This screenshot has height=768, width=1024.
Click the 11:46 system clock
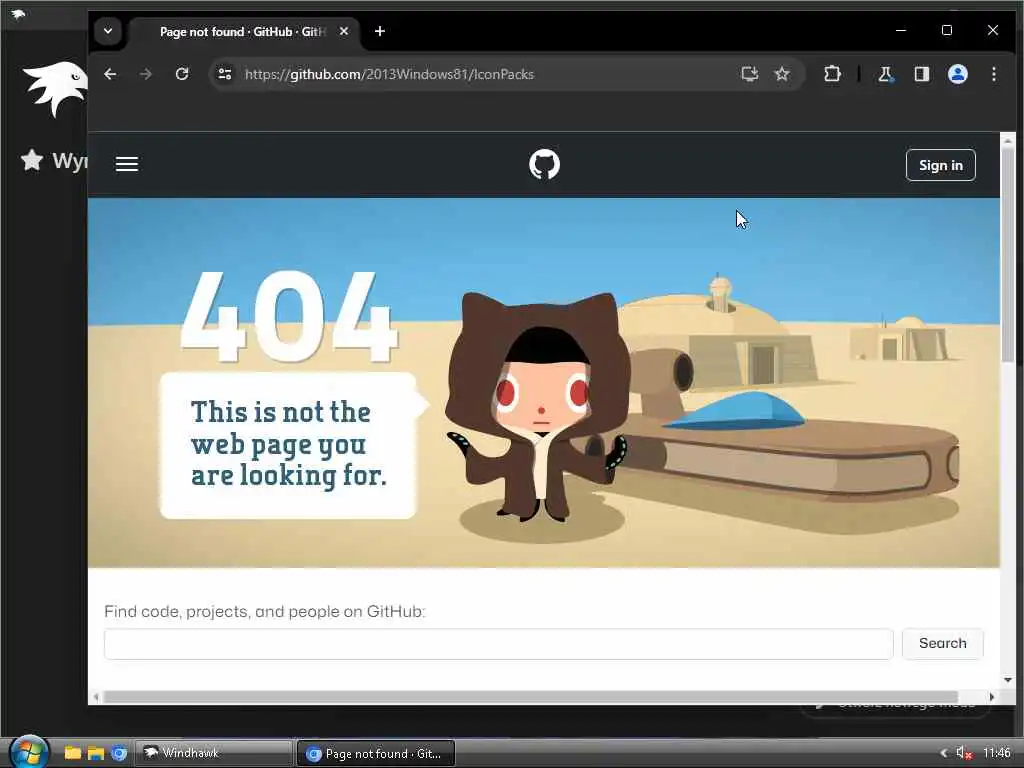click(997, 753)
